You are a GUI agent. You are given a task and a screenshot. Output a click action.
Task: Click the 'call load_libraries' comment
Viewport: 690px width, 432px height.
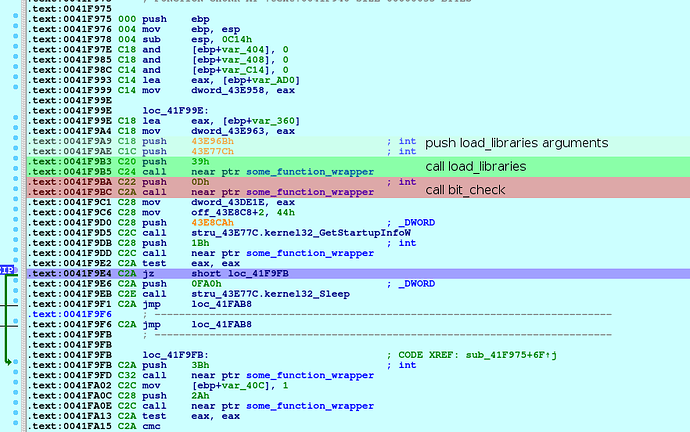pyautogui.click(x=476, y=166)
